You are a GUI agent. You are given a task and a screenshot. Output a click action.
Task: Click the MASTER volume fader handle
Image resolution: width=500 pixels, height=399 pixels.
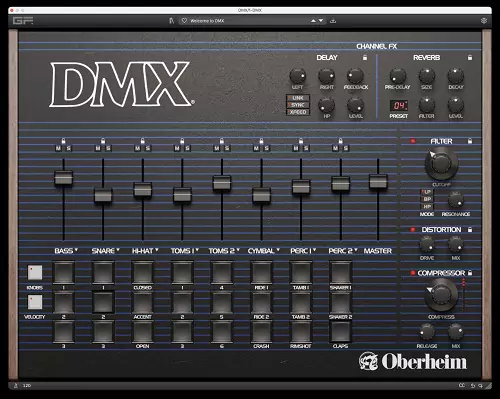378,182
